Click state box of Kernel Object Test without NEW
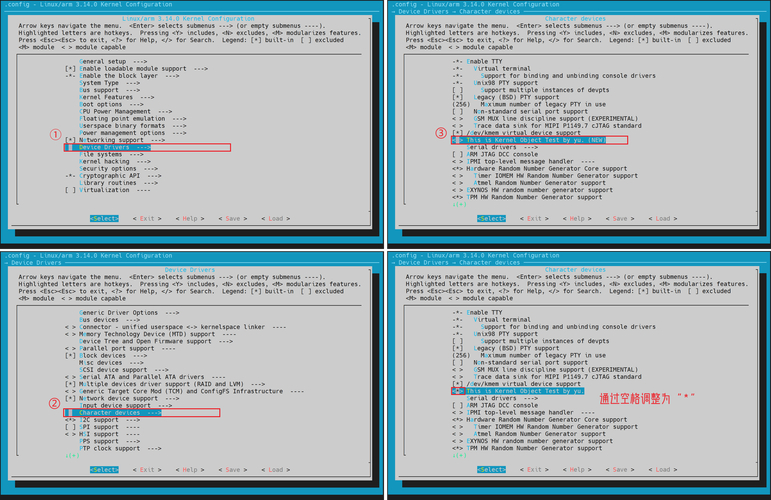771x500 pixels. click(x=458, y=391)
